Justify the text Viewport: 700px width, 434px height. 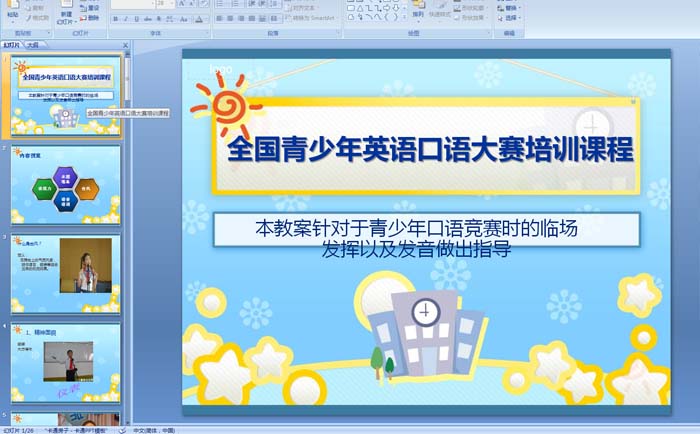[251, 18]
